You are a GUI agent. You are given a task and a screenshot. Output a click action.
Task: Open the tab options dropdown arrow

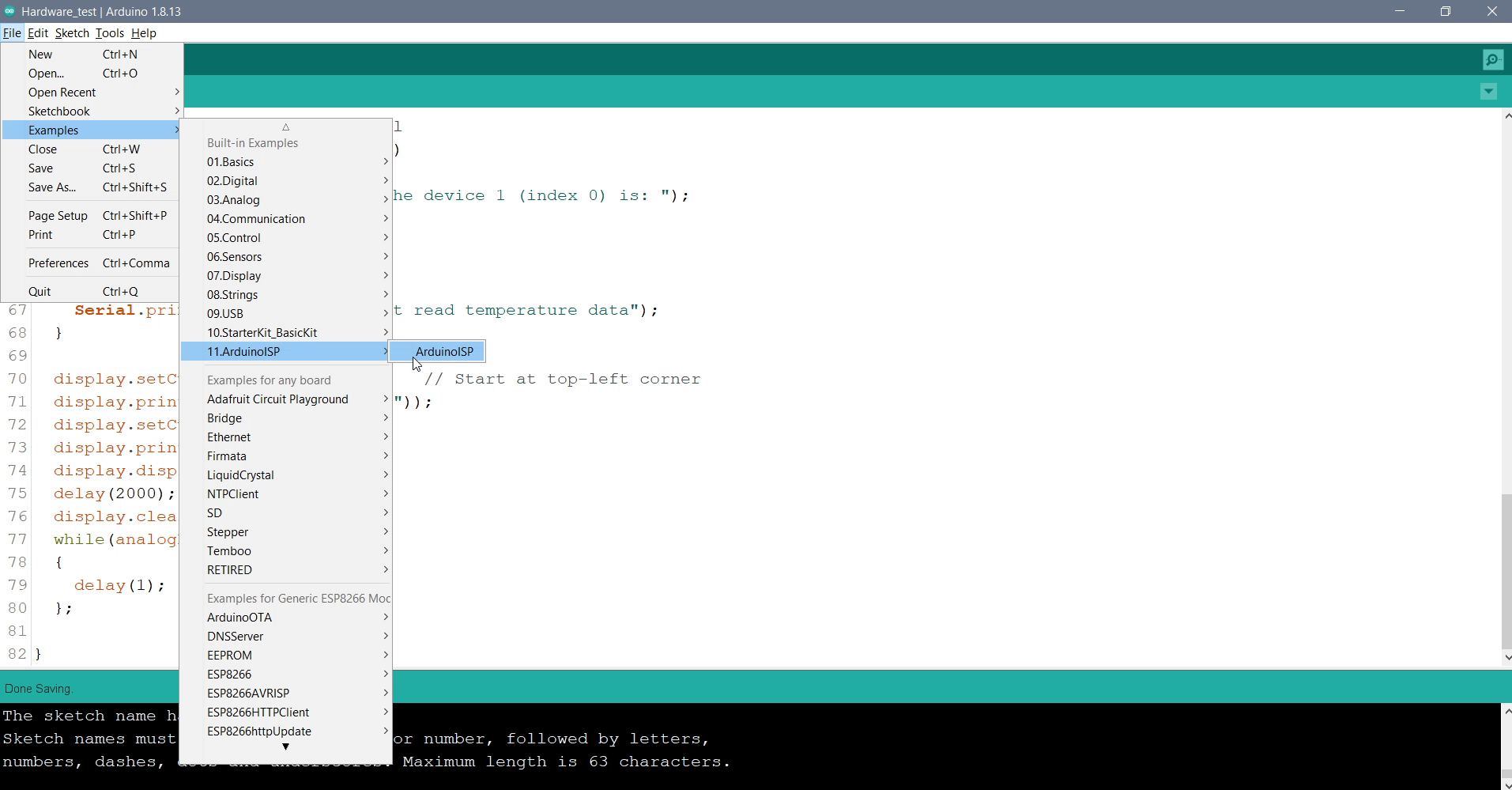point(1488,92)
